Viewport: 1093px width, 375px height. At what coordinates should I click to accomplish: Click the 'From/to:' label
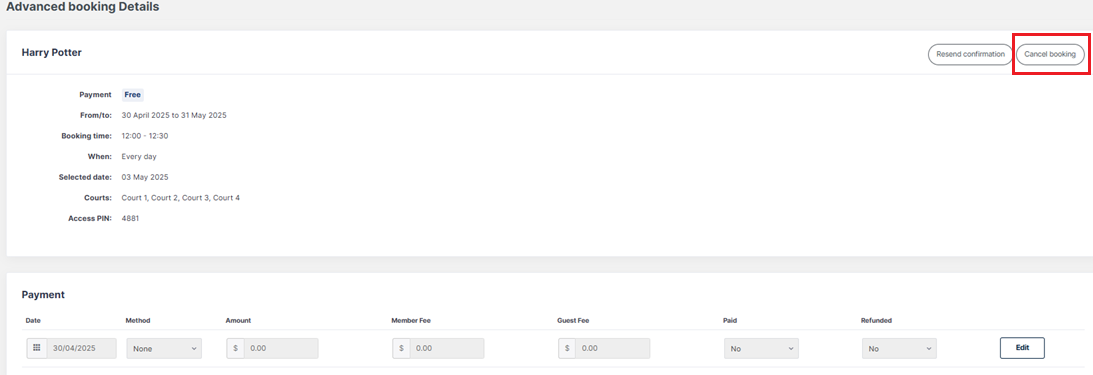point(96,115)
